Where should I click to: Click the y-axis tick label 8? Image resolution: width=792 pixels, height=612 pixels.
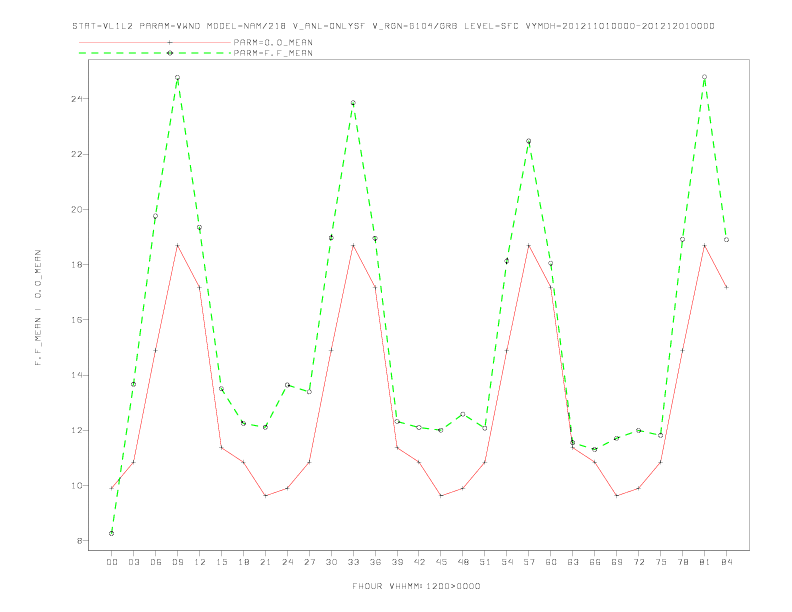[x=80, y=541]
